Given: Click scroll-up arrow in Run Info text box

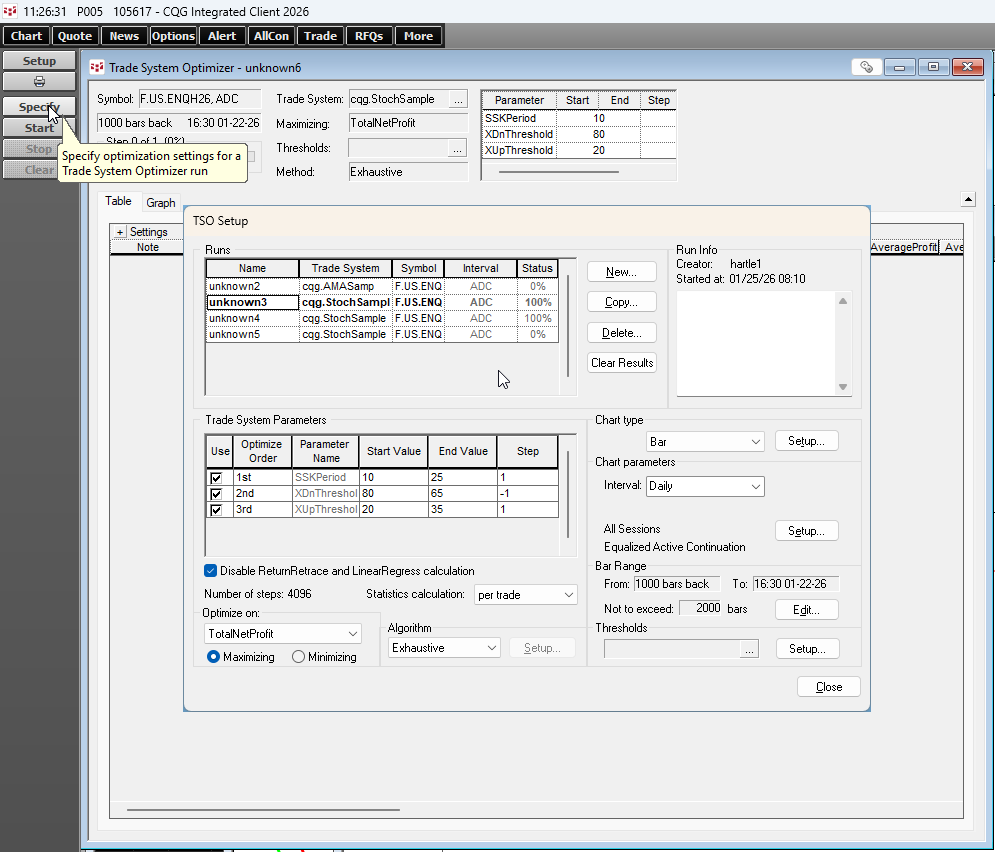Looking at the screenshot, I should tap(843, 301).
